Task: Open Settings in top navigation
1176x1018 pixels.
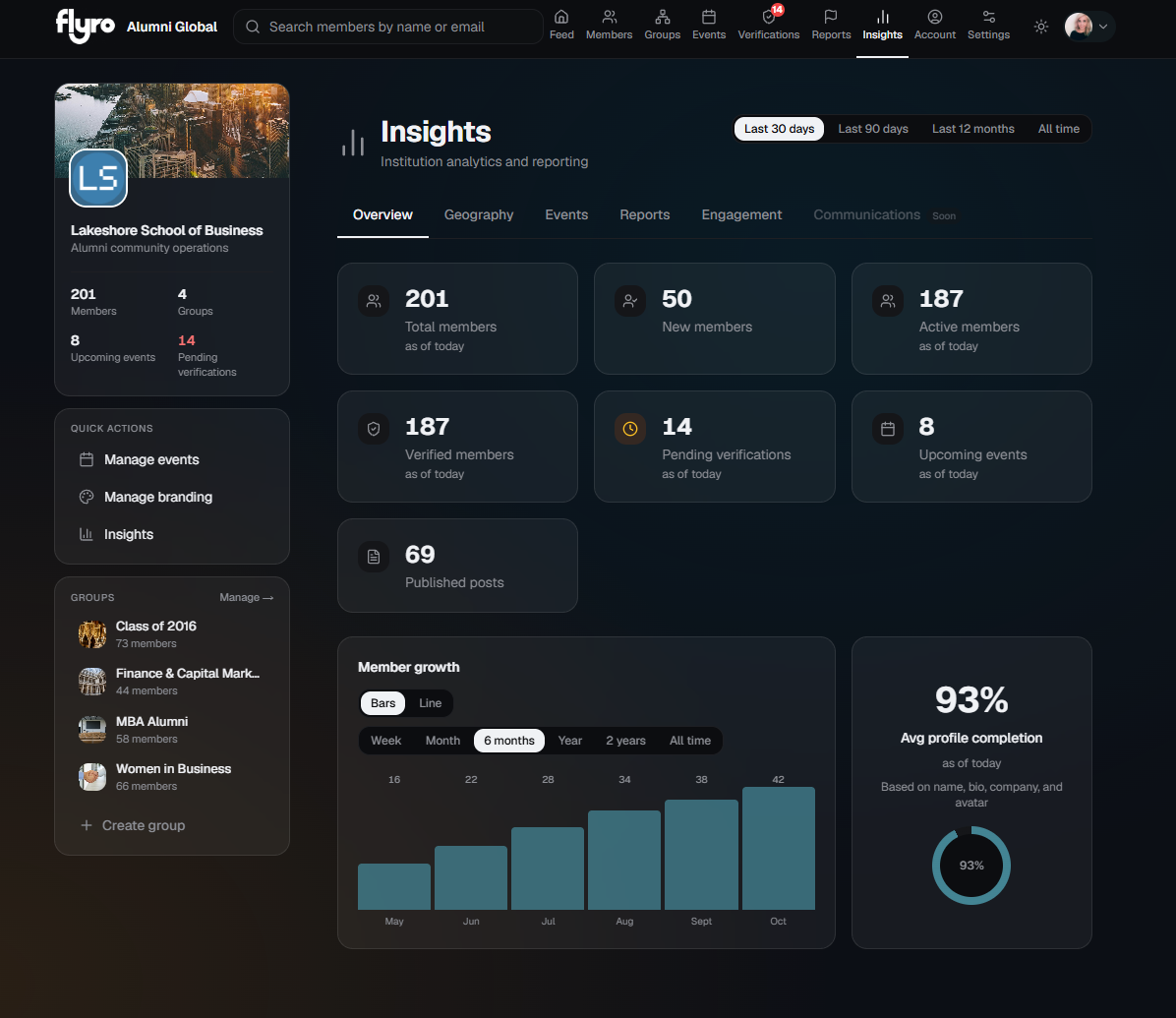Action: (x=988, y=26)
